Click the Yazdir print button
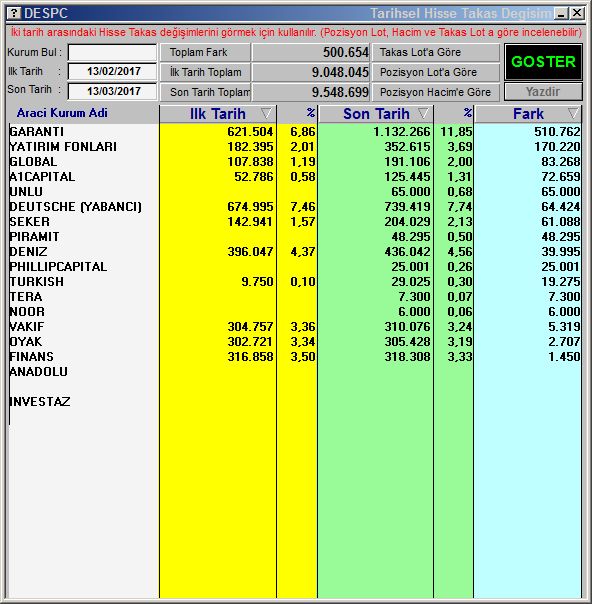The width and height of the screenshot is (592, 604). (543, 92)
